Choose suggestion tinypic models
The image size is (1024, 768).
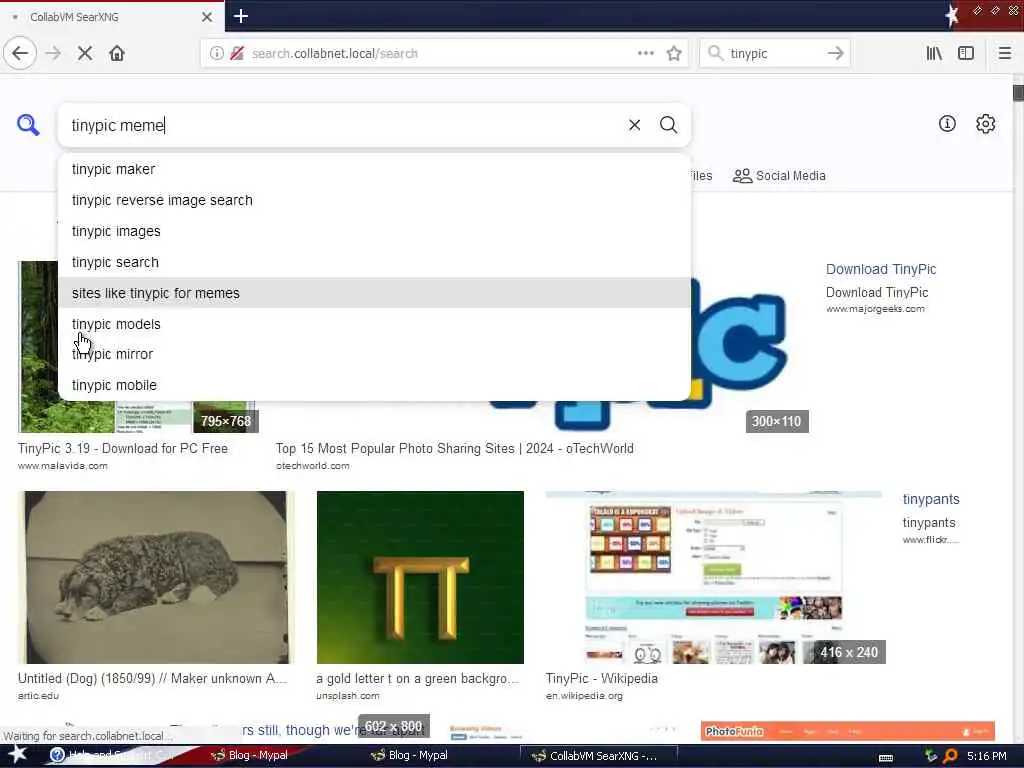point(374,324)
